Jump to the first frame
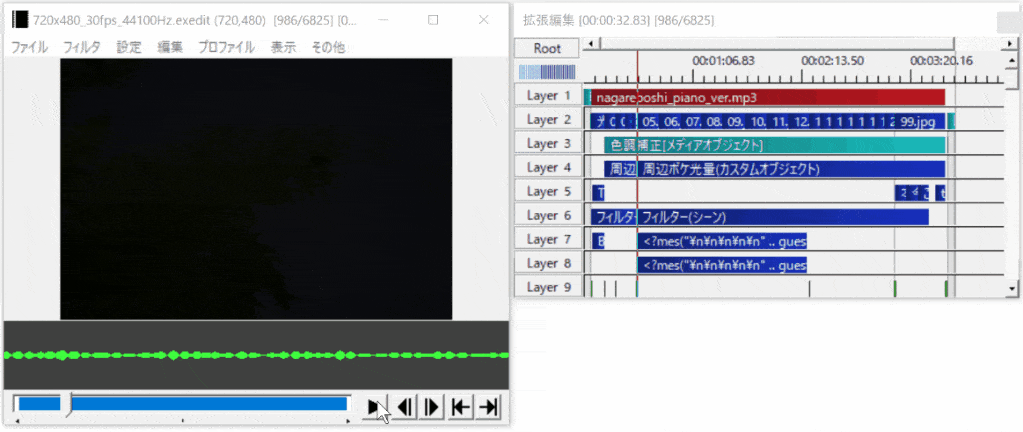This screenshot has width=1023, height=432. 461,406
